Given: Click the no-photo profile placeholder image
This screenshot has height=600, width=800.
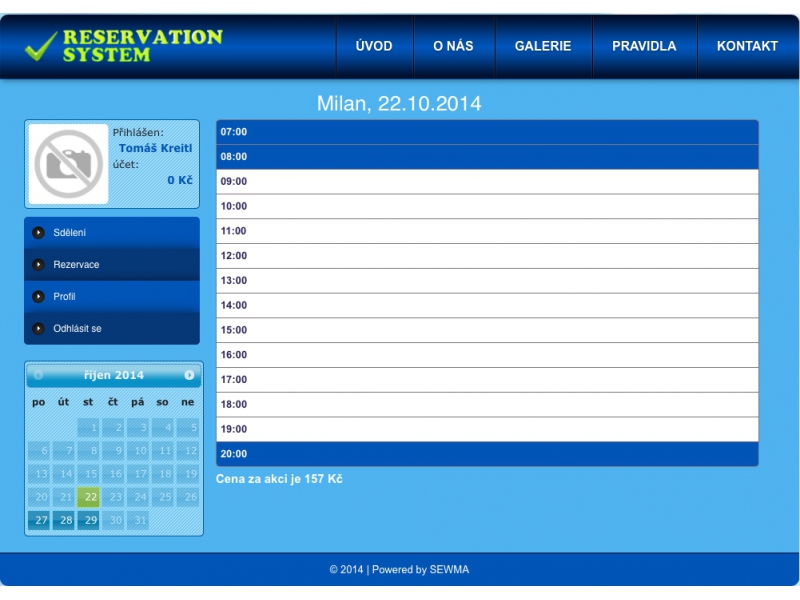Looking at the screenshot, I should coord(68,164).
